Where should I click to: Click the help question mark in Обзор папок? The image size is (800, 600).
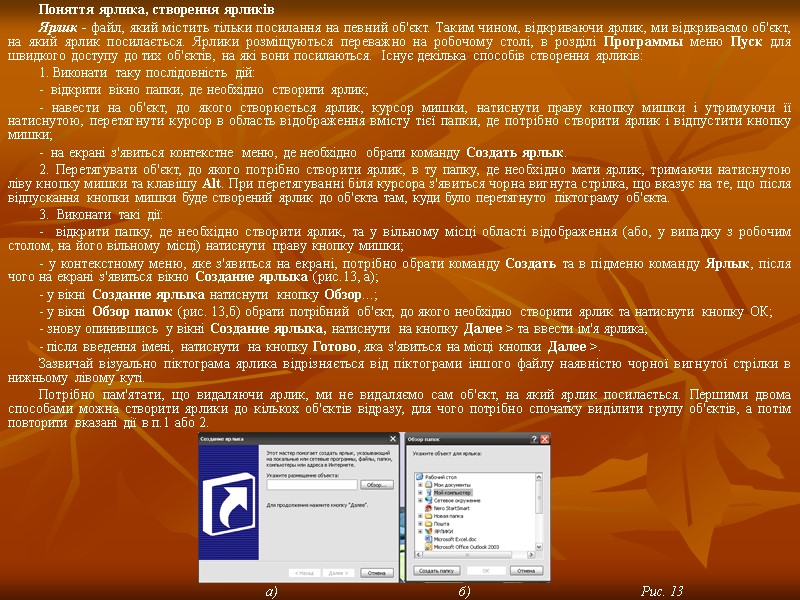tap(534, 439)
